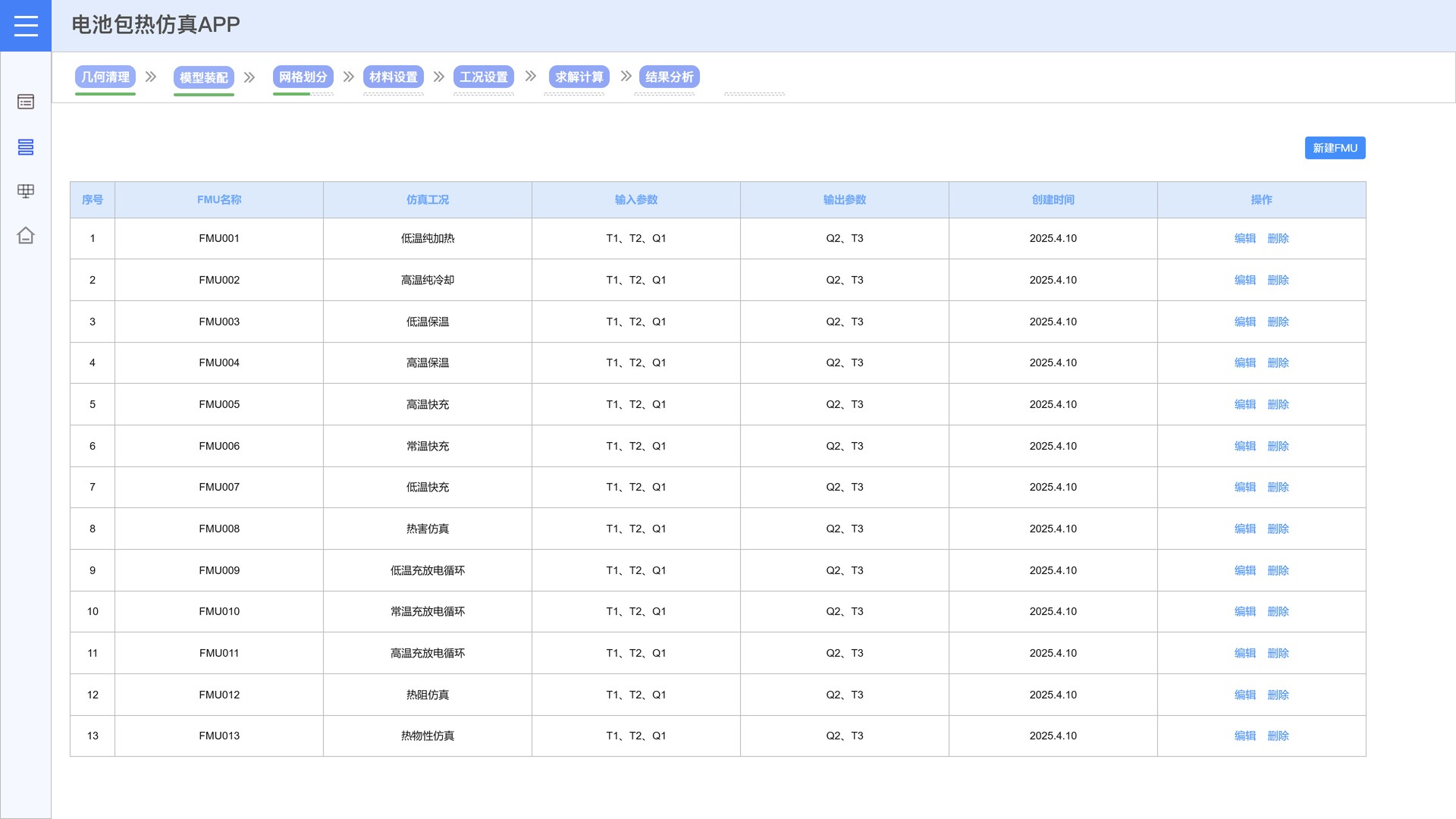Go to the 工况设置 step

484,77
